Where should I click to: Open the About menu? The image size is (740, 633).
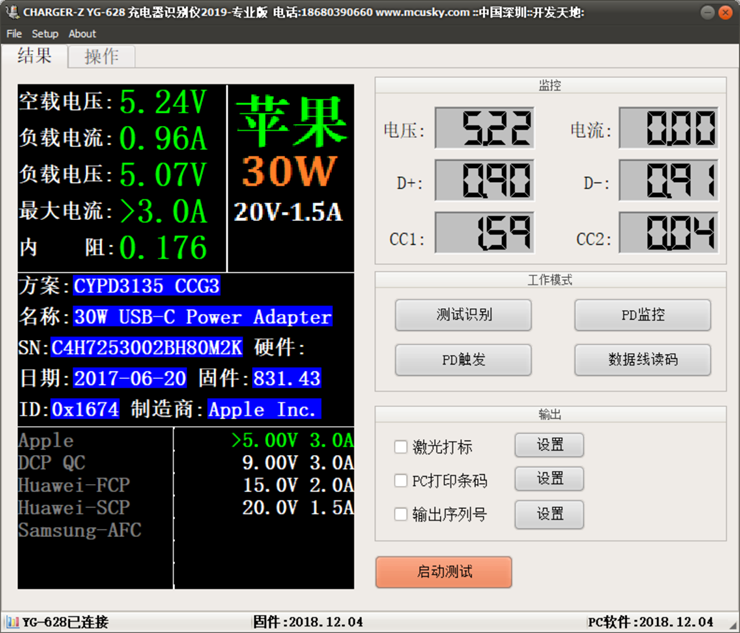click(82, 34)
